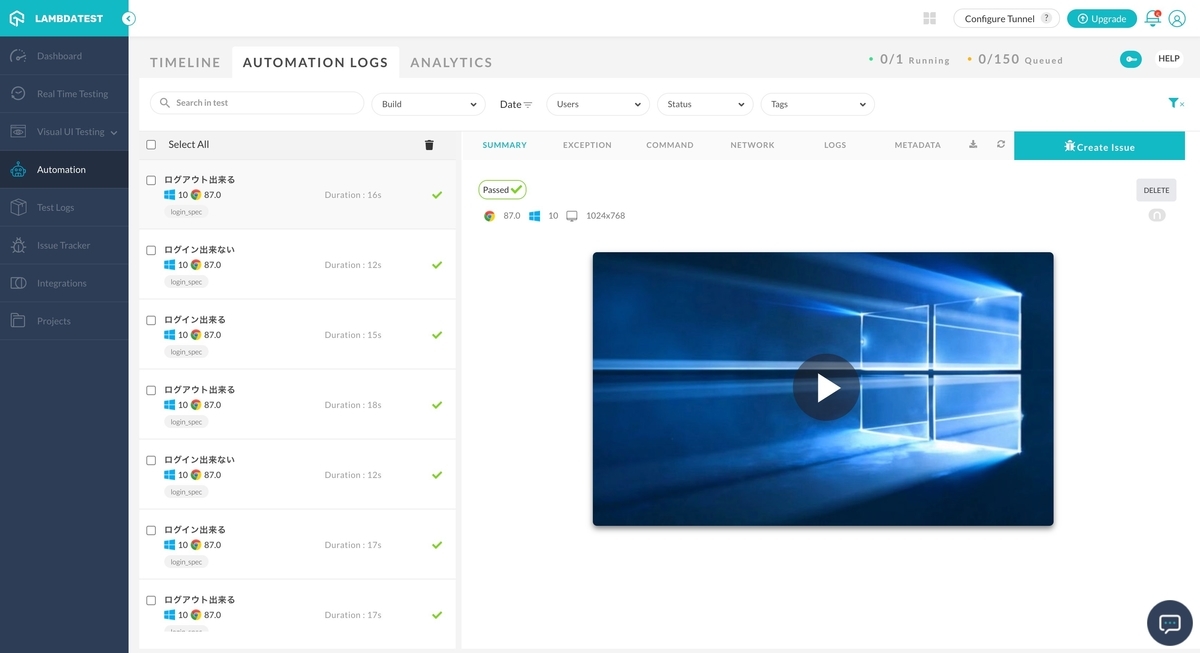
Task: Open the chat support bubble
Action: tap(1170, 624)
